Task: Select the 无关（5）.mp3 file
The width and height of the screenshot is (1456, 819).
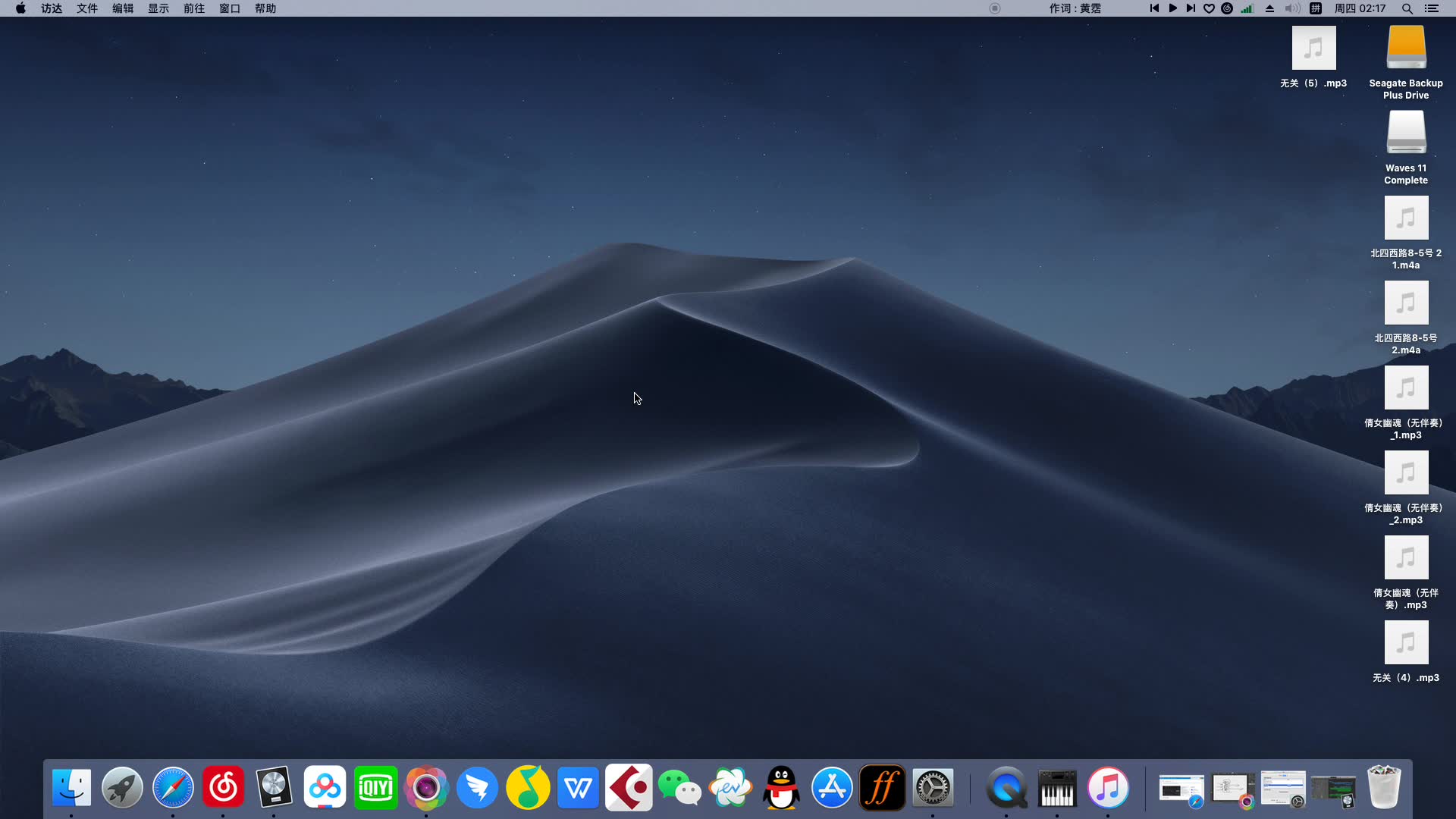Action: click(x=1313, y=48)
